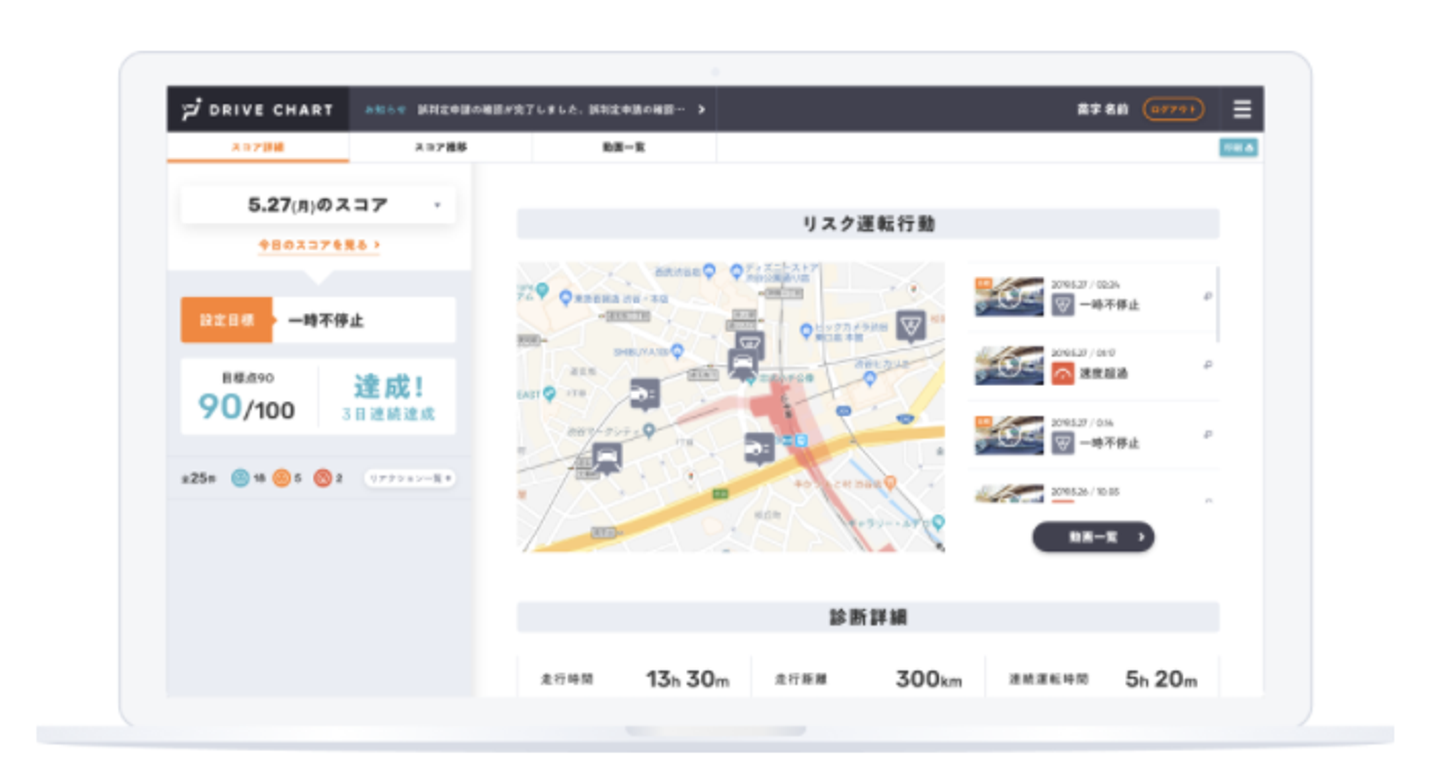This screenshot has width=1440, height=784.
Task: Click the 300km distance value
Action: (928, 679)
